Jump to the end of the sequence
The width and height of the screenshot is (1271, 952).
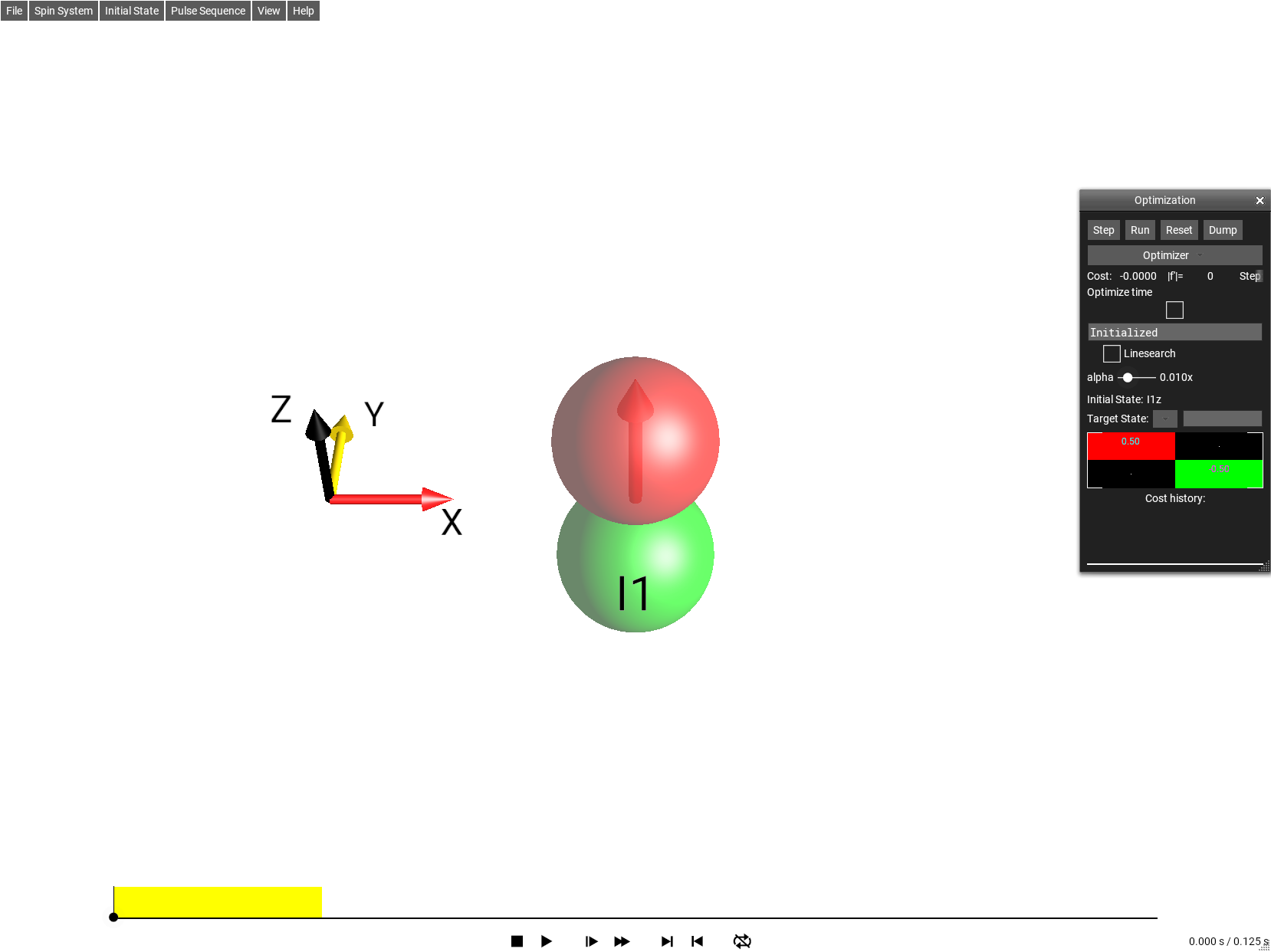(667, 941)
